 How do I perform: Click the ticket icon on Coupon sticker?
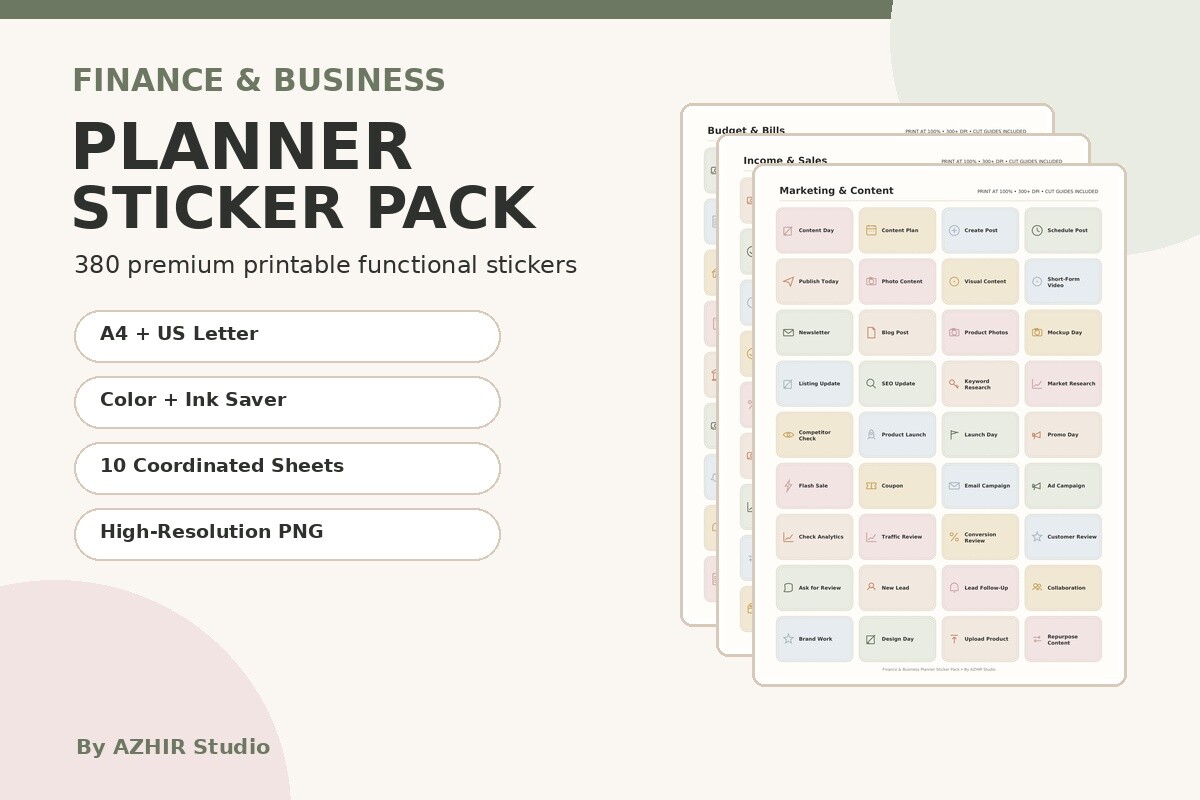click(871, 486)
